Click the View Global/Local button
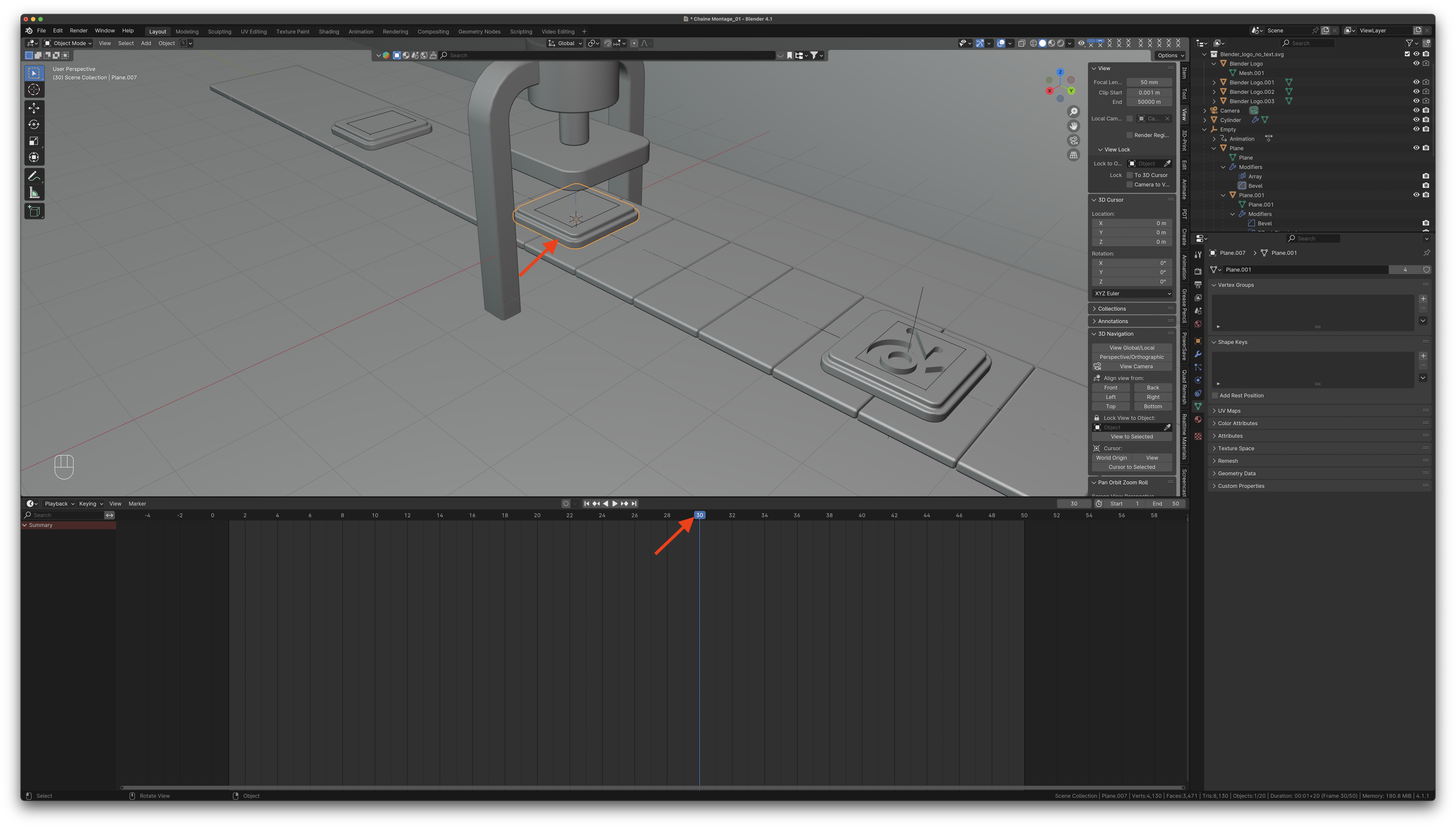 pos(1132,348)
